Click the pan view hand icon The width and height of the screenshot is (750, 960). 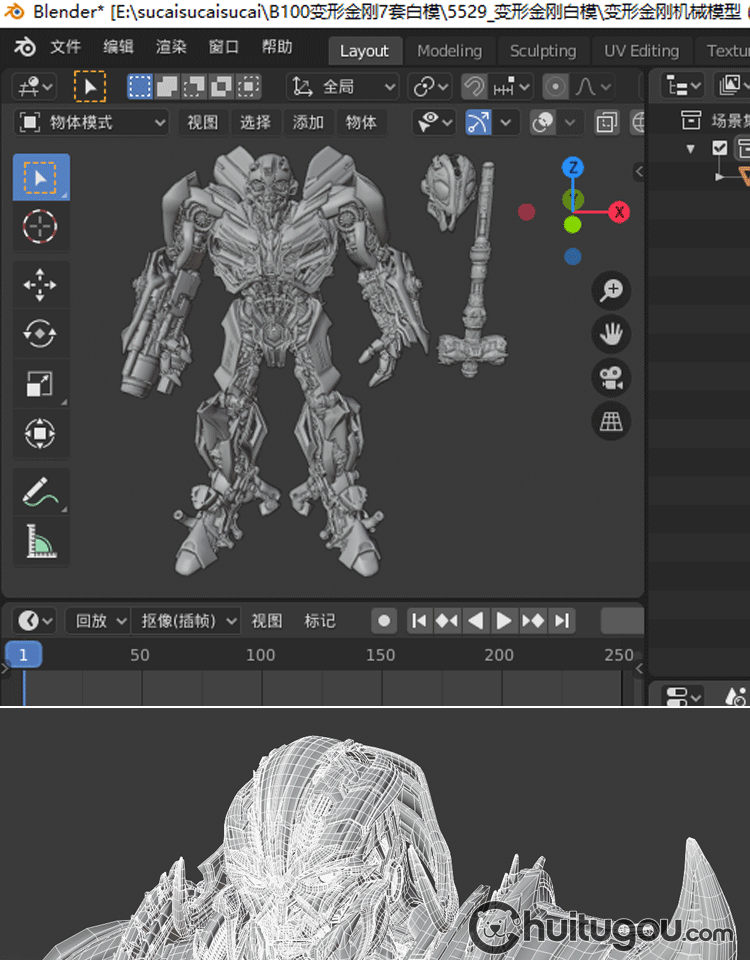click(610, 334)
